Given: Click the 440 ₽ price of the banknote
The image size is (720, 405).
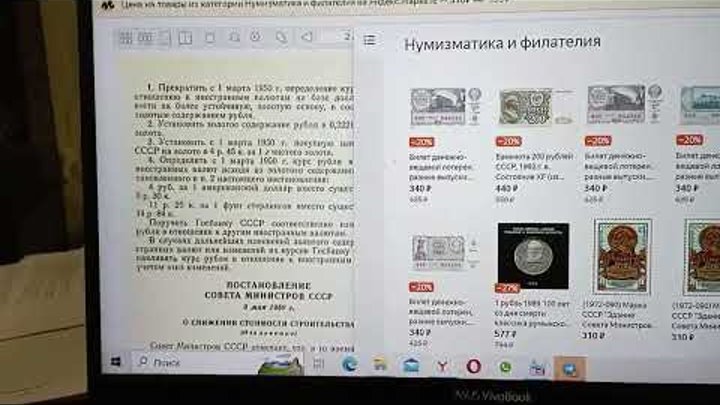Looking at the screenshot, I should click(506, 188).
